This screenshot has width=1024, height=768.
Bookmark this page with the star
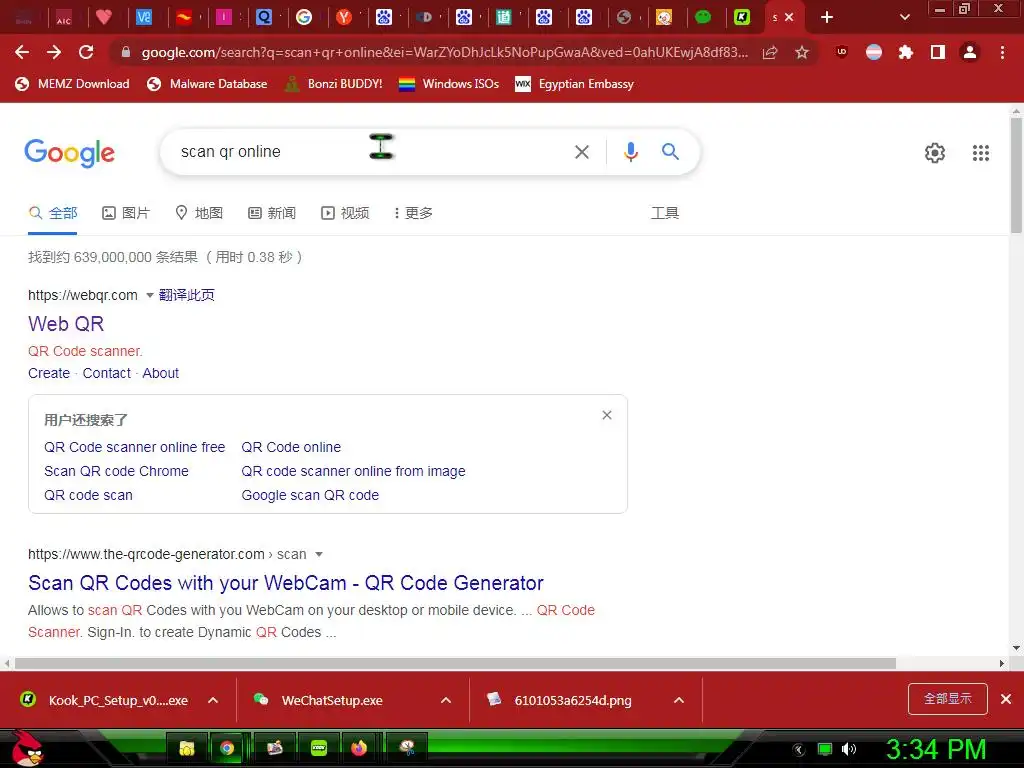click(x=802, y=52)
